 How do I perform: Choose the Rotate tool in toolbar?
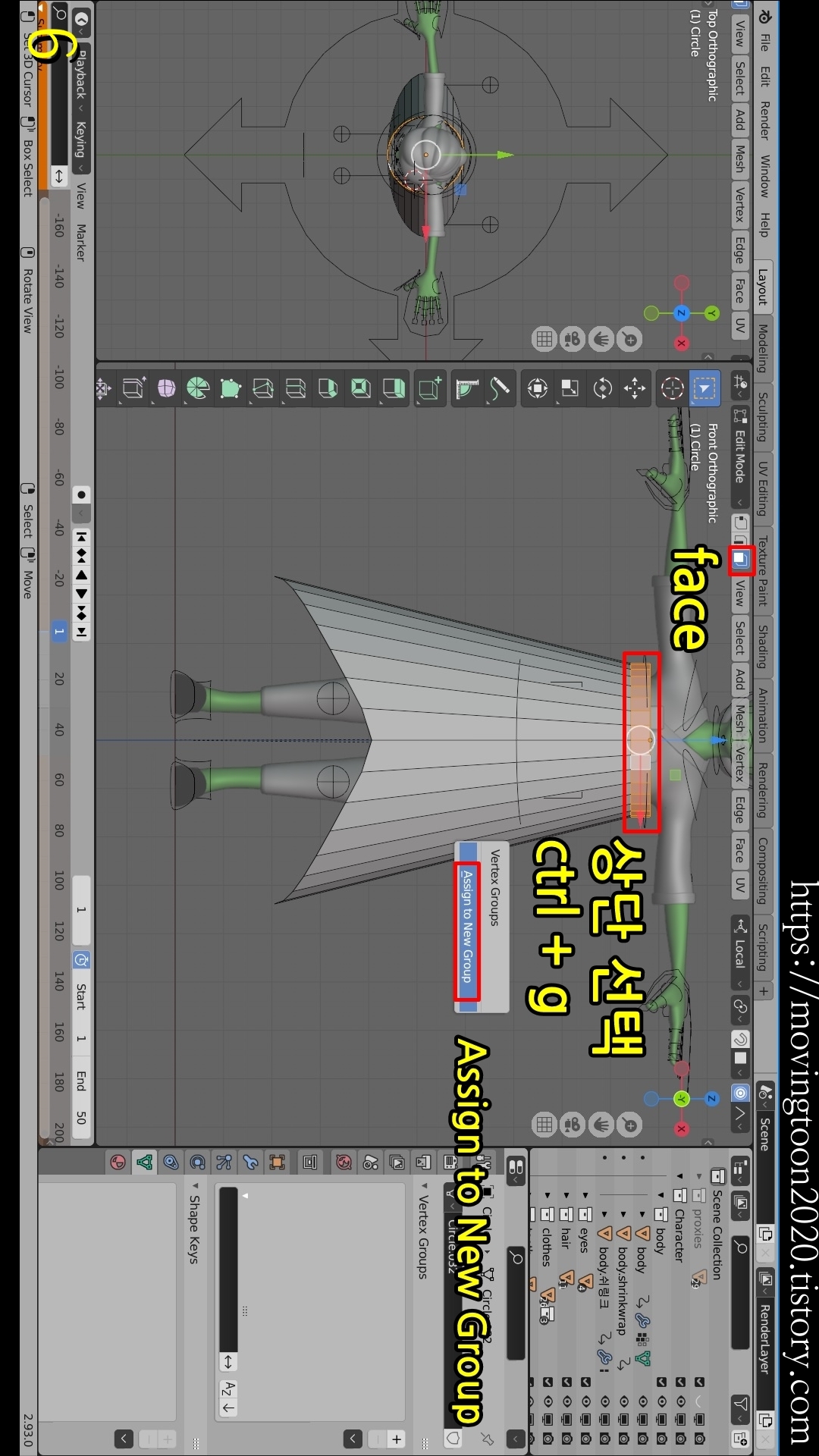602,389
